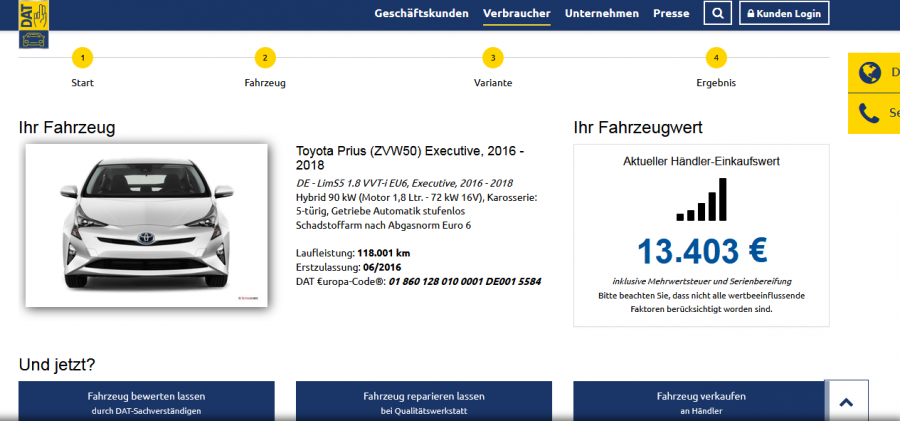The height and width of the screenshot is (421, 900).
Task: Select step 2 Fahrzeug circle
Action: coord(265,58)
